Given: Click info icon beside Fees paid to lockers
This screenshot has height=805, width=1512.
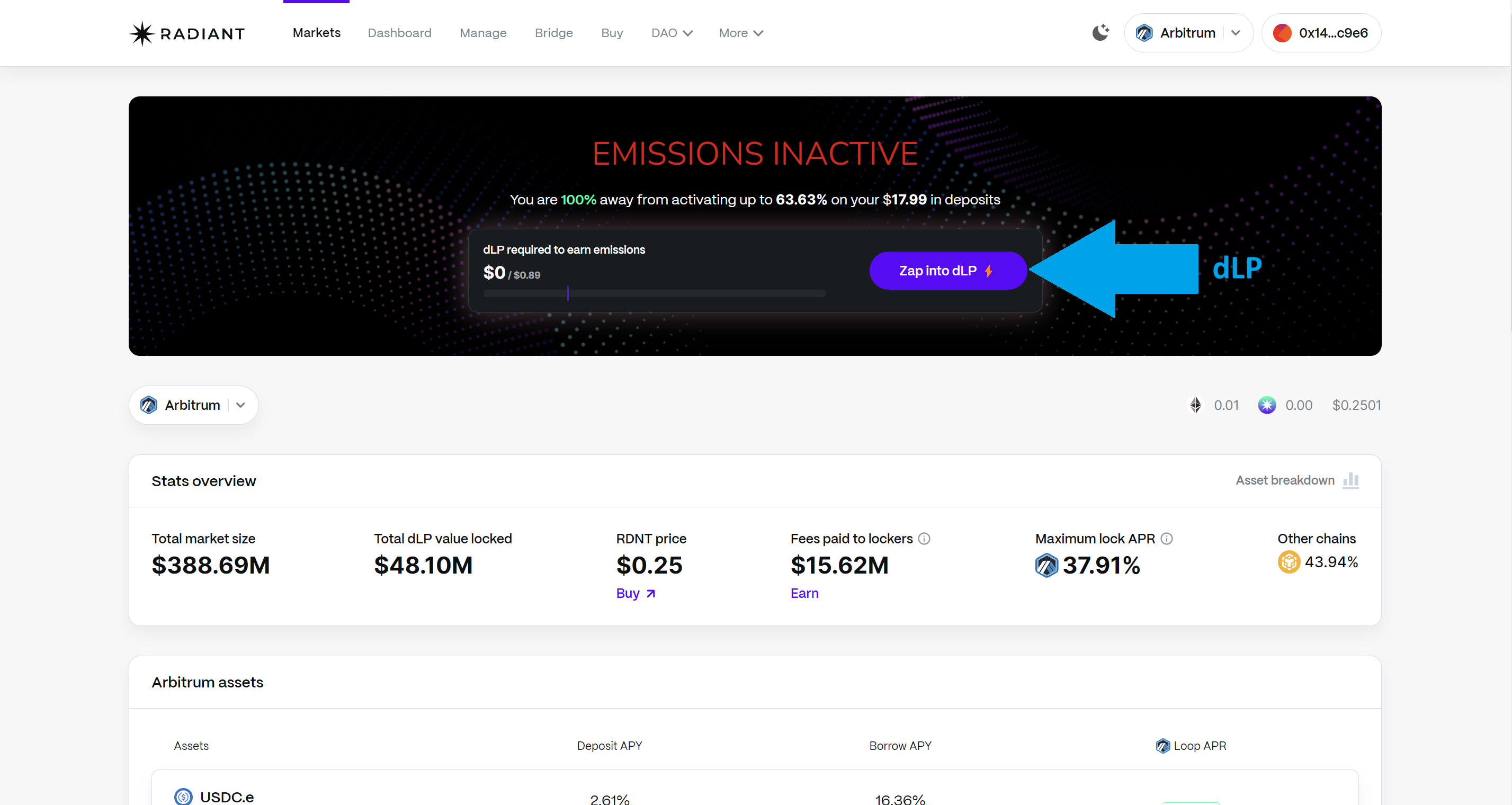Looking at the screenshot, I should [924, 539].
